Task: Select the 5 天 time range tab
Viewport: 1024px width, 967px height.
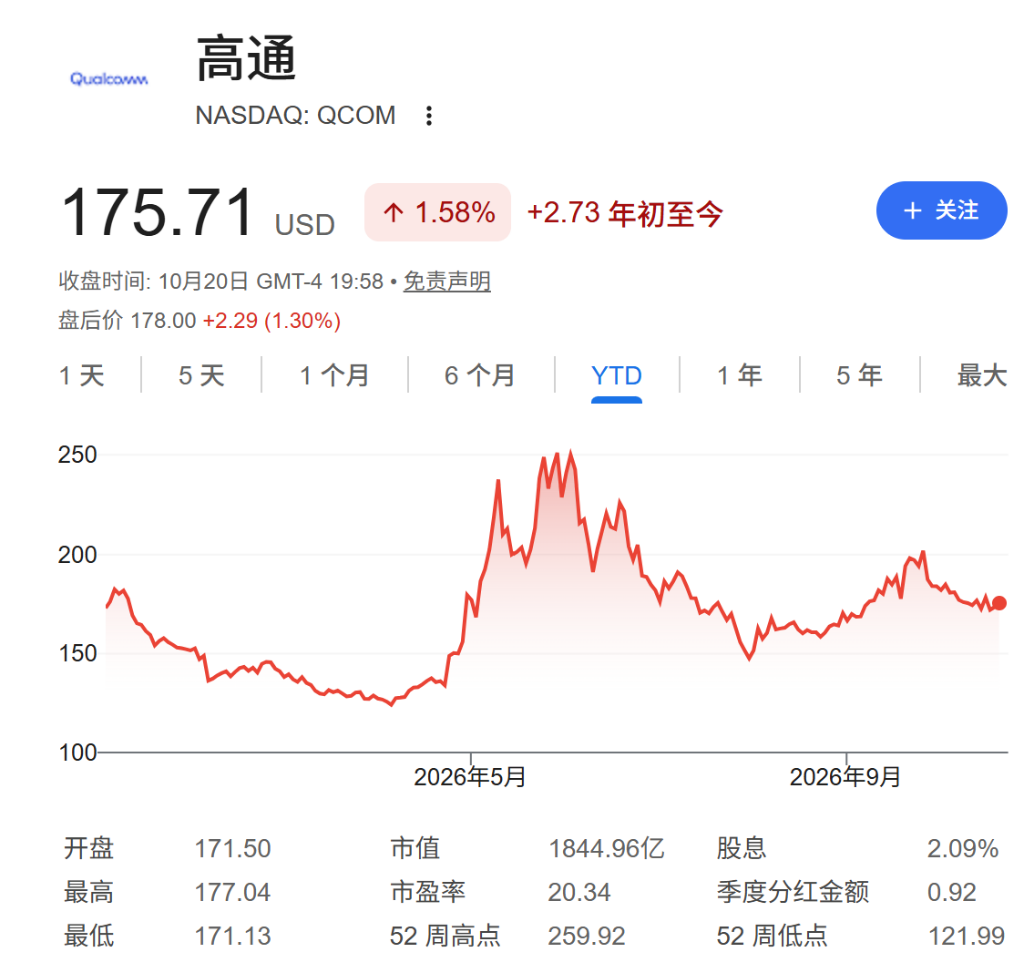Action: pos(202,375)
